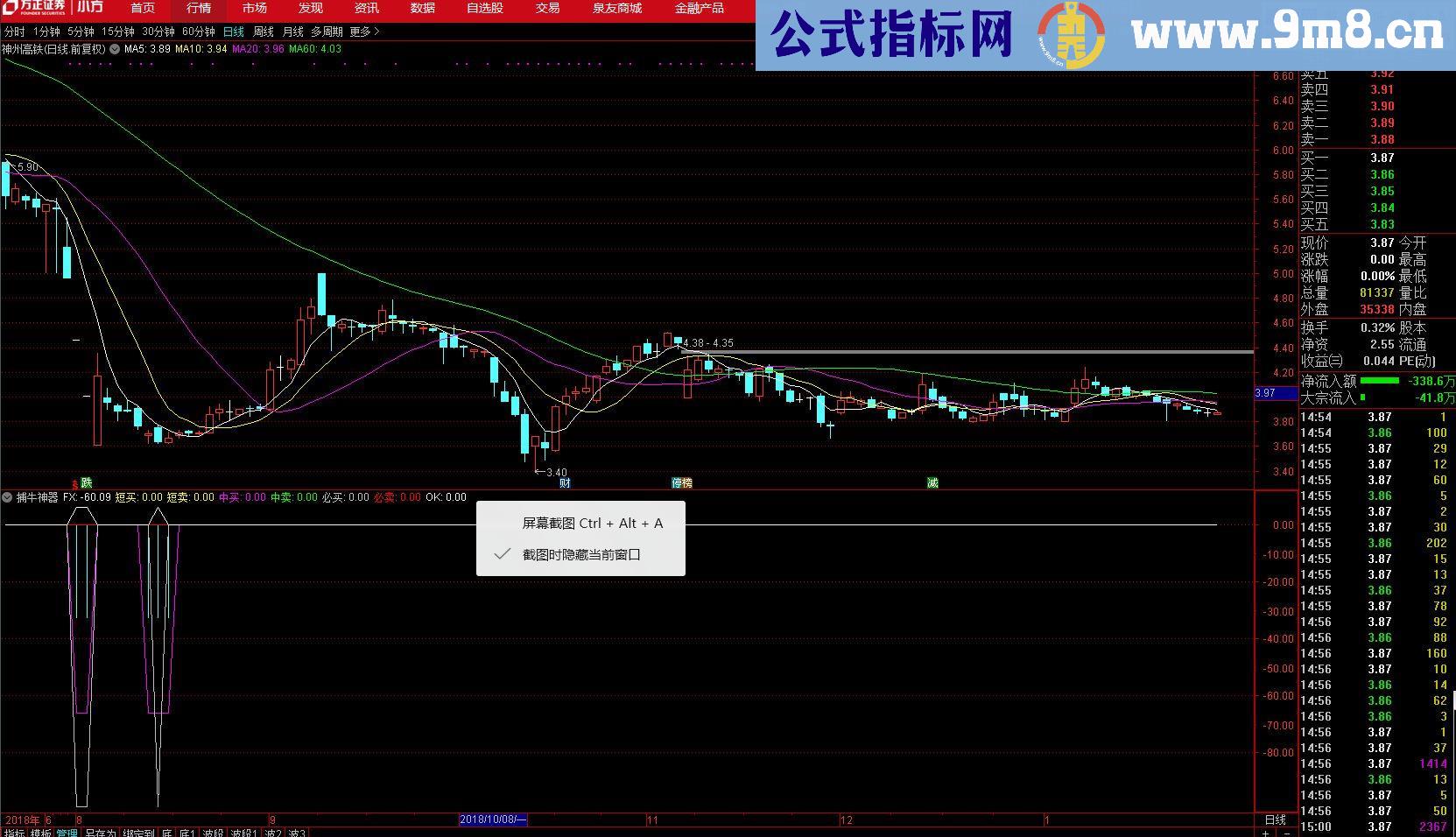
Task: Click the plus zoom-in button
Action: (x=1266, y=833)
